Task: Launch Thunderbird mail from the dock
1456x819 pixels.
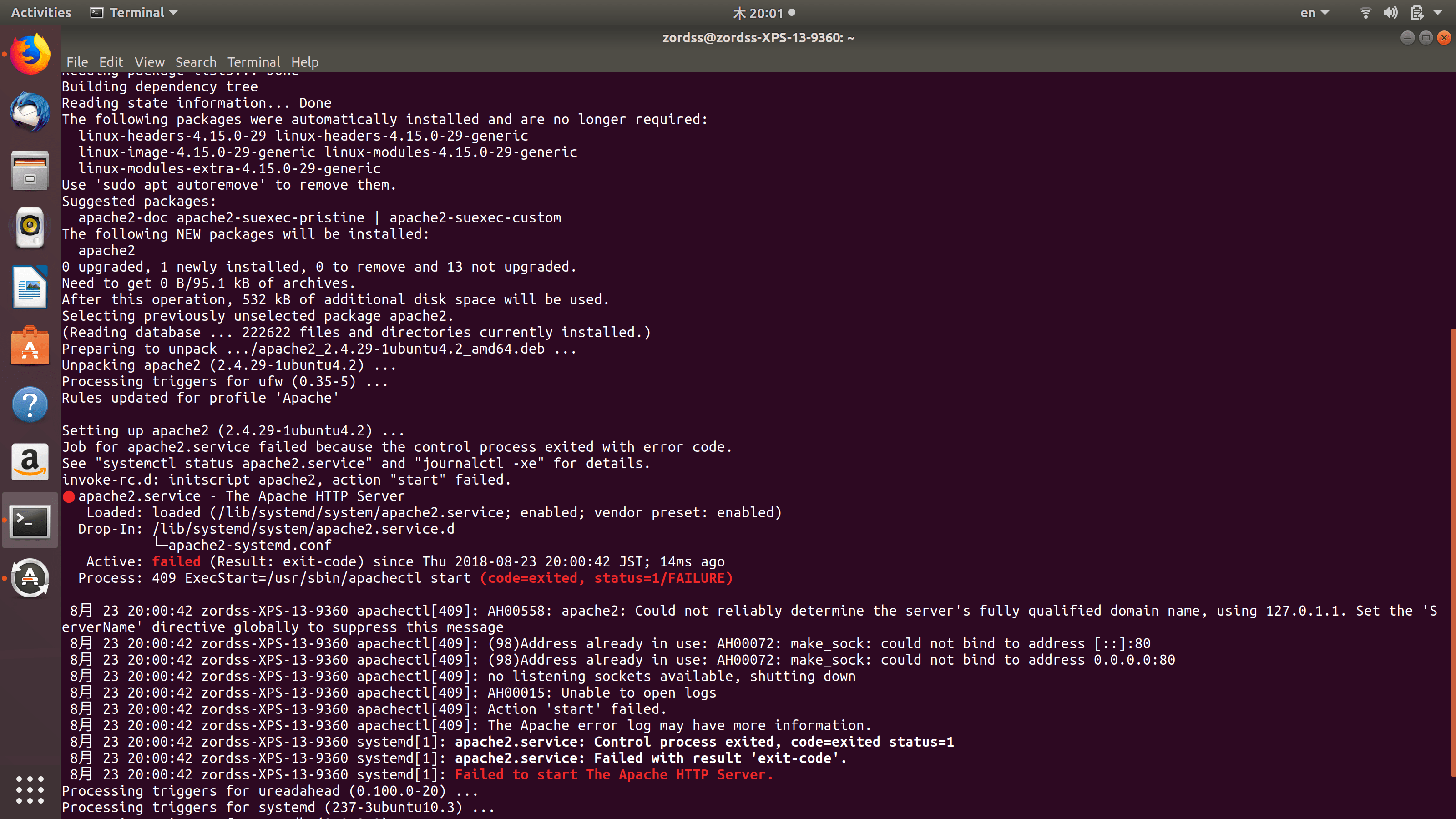Action: (30, 112)
